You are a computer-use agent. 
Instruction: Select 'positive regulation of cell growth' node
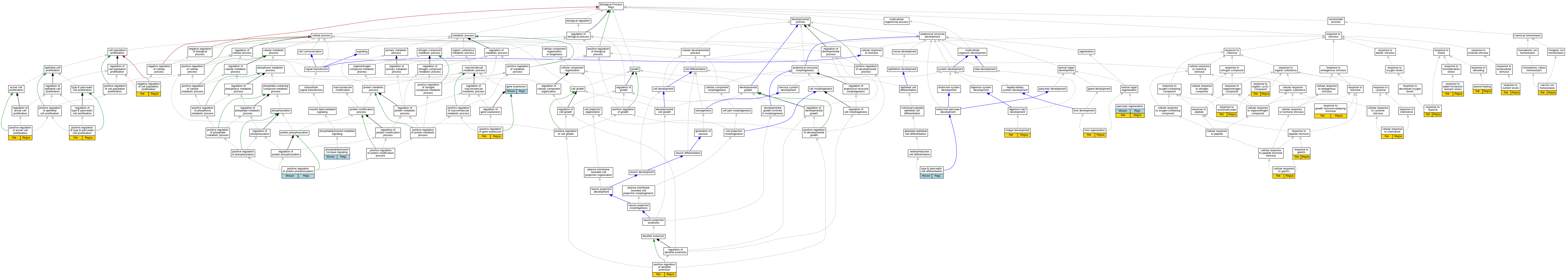[x=565, y=133]
